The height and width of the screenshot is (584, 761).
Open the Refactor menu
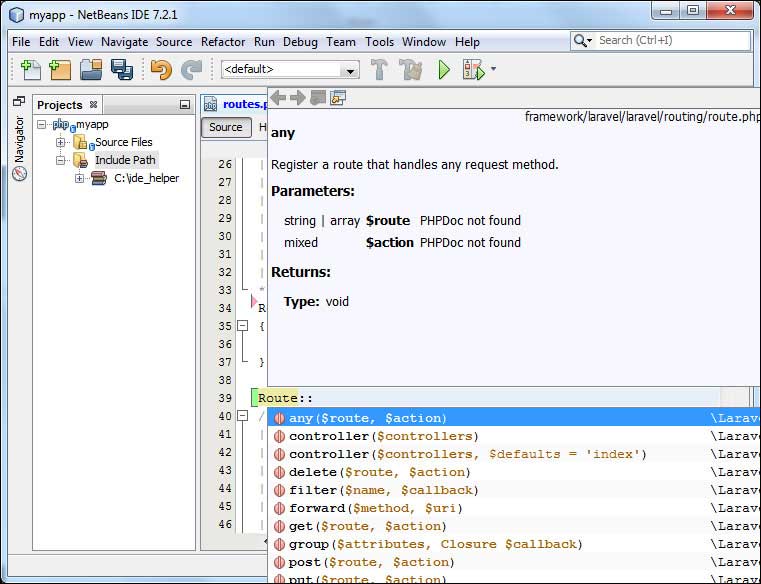click(223, 42)
